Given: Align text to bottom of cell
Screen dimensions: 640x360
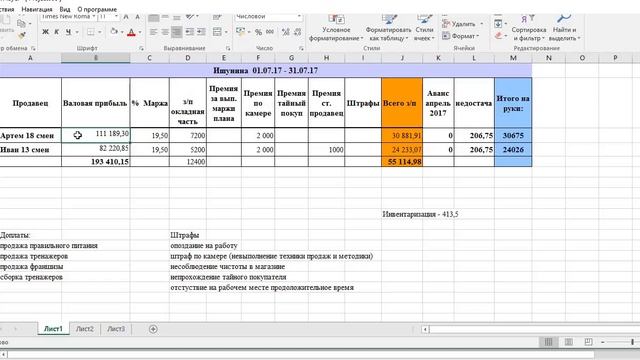Looking at the screenshot, I should click(x=177, y=18).
